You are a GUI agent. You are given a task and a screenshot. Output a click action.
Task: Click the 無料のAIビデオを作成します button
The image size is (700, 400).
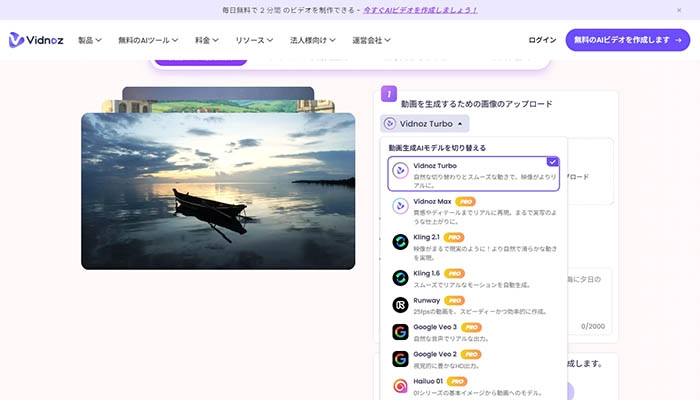tap(628, 40)
